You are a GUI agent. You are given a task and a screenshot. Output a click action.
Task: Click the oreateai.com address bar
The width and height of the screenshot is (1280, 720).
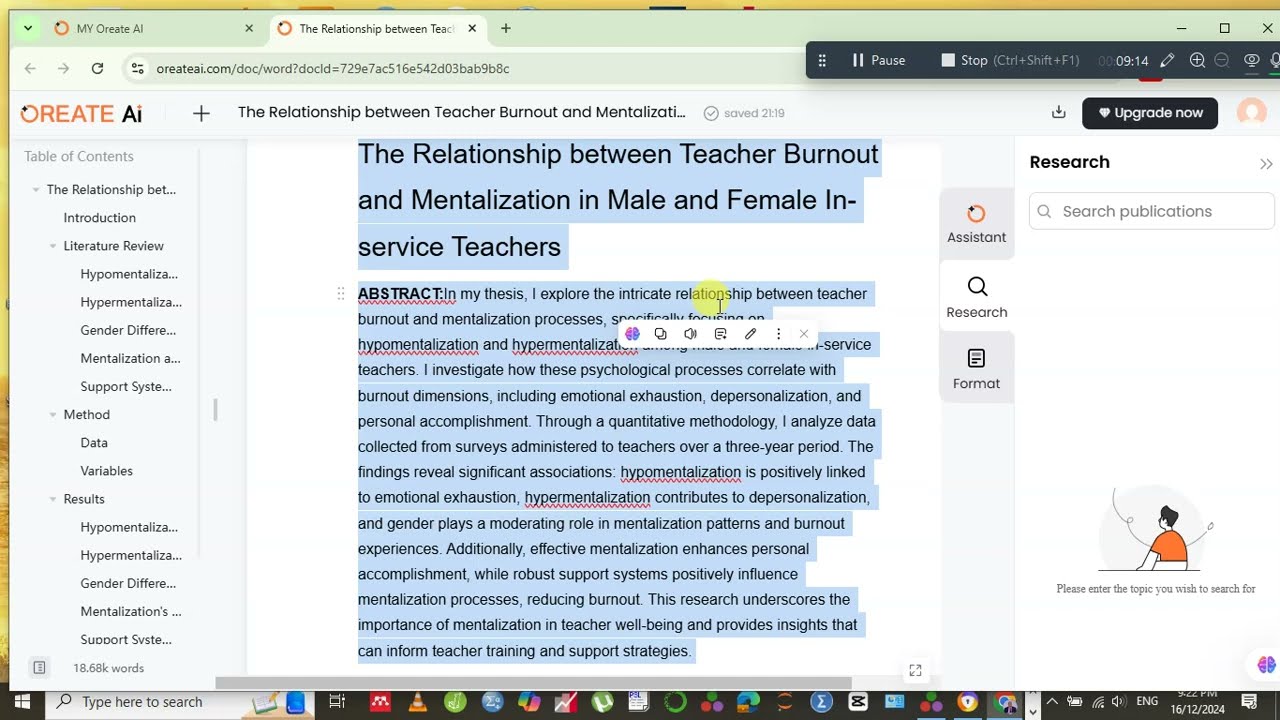coord(333,69)
